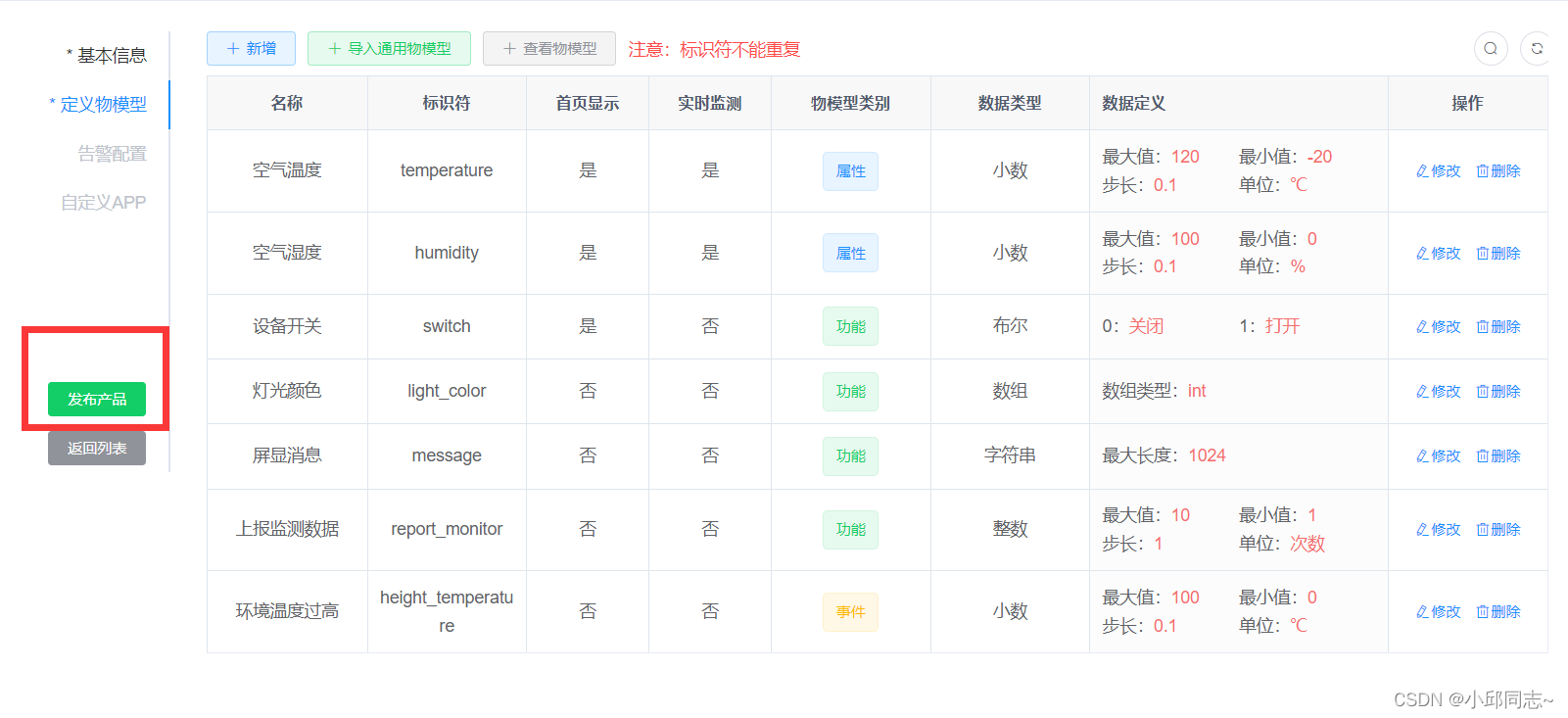Click 名称 column header
This screenshot has height=718, width=1568.
click(287, 103)
